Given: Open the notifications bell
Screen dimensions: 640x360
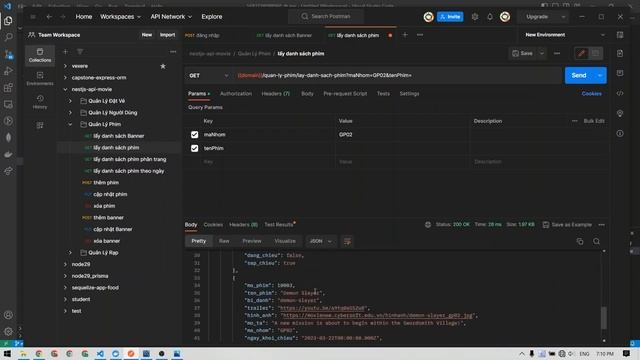Looking at the screenshot, I should [490, 17].
